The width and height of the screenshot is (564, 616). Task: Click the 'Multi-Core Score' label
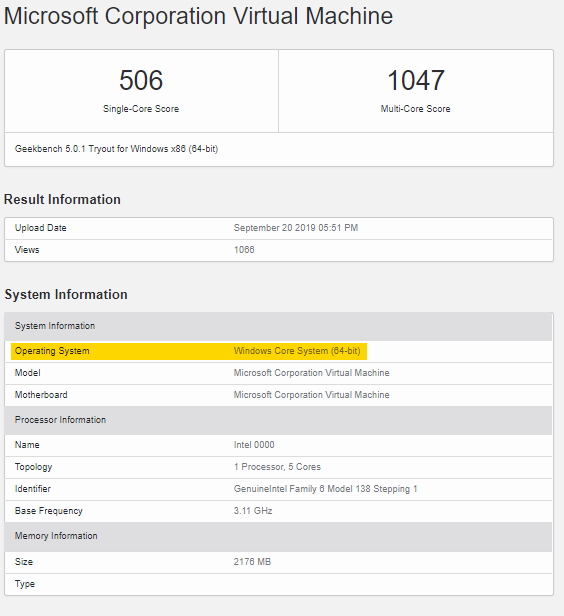coord(416,109)
